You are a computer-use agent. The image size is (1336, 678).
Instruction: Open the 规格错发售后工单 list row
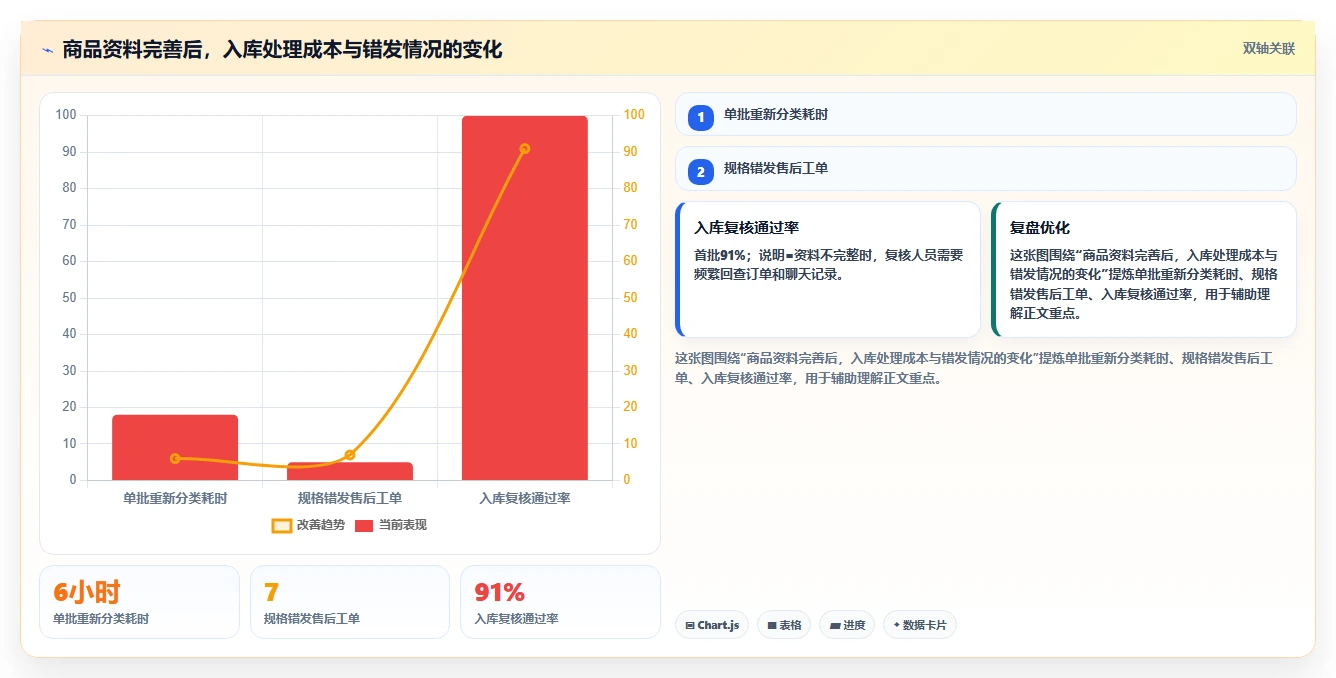[985, 168]
